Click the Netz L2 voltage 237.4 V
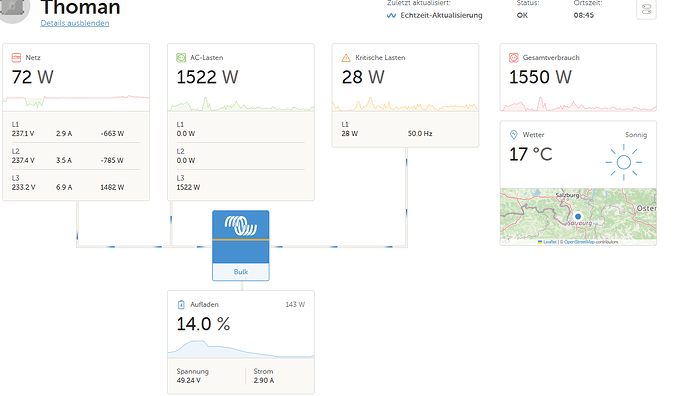The width and height of the screenshot is (689, 396). 23,160
